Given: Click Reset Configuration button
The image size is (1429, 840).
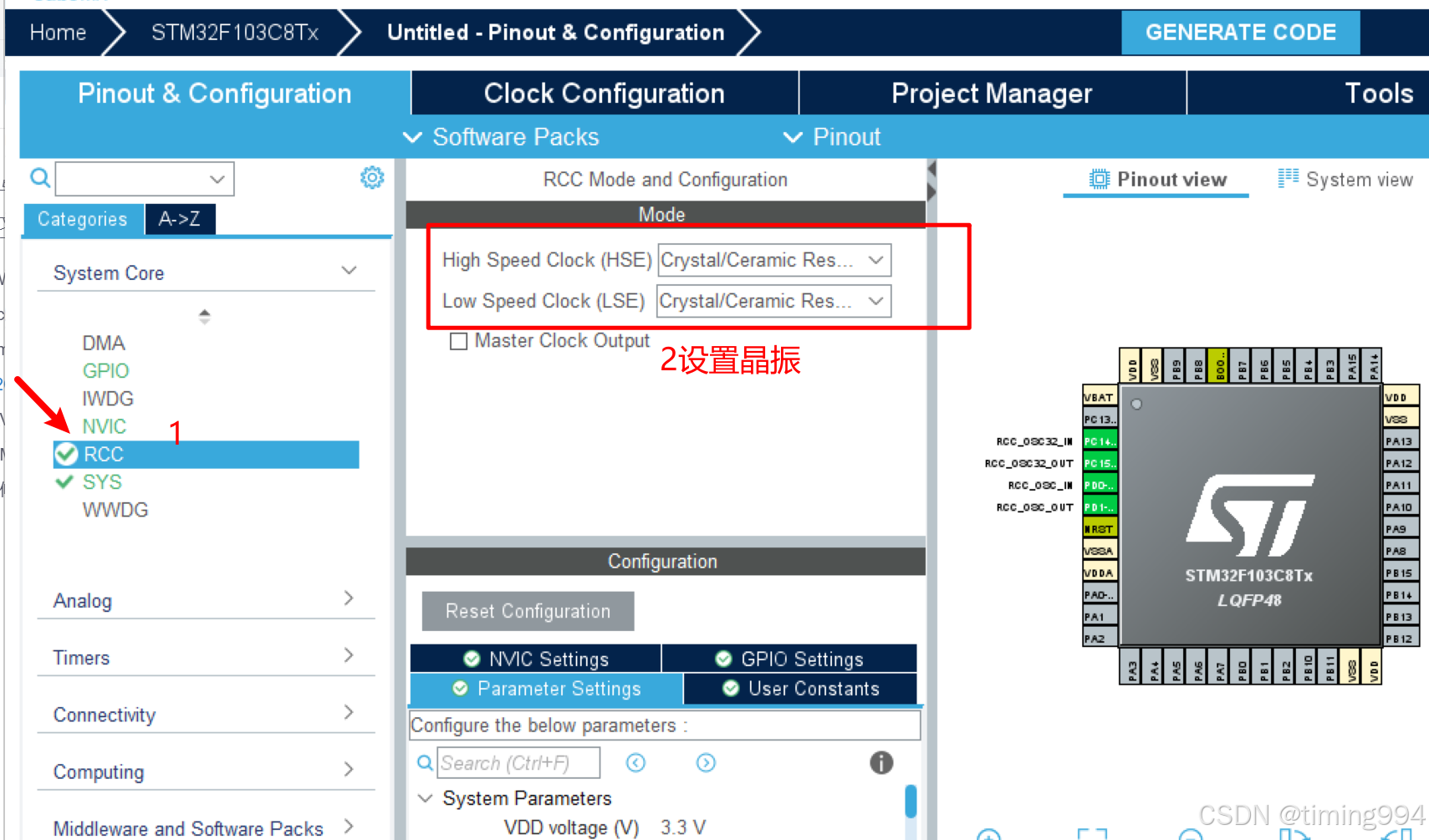Looking at the screenshot, I should point(528,611).
